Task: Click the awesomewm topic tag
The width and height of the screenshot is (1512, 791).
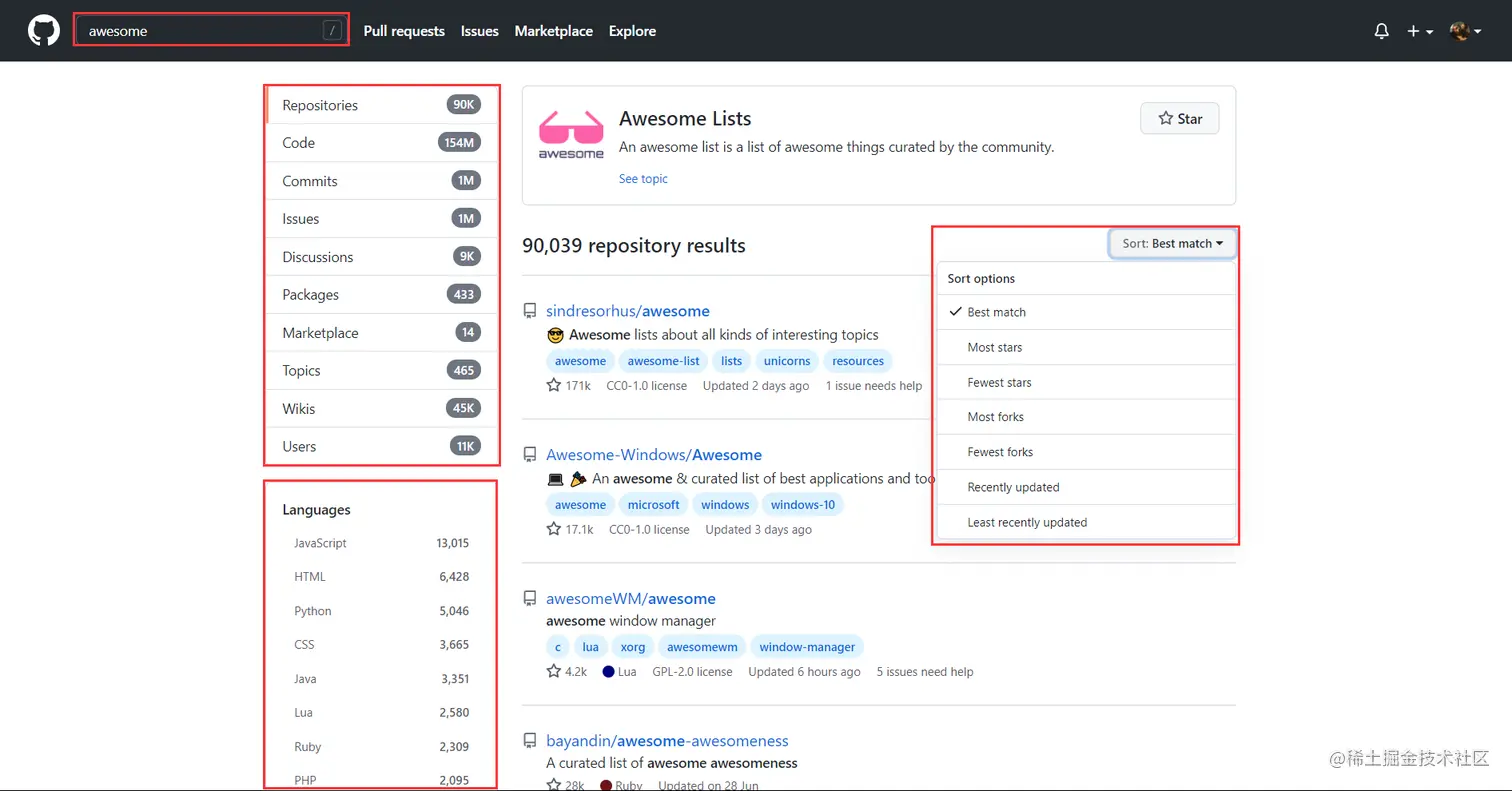Action: pyautogui.click(x=702, y=647)
